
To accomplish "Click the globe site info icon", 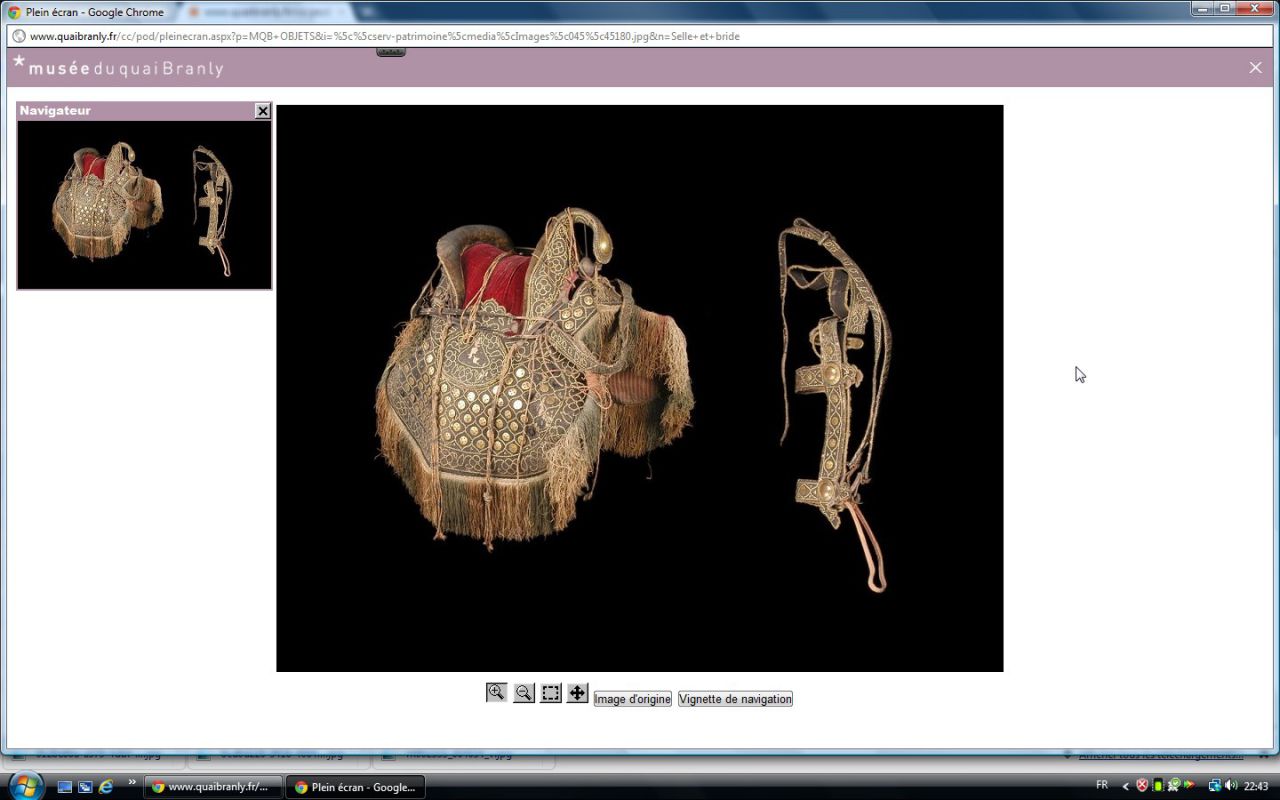I will click(x=18, y=36).
